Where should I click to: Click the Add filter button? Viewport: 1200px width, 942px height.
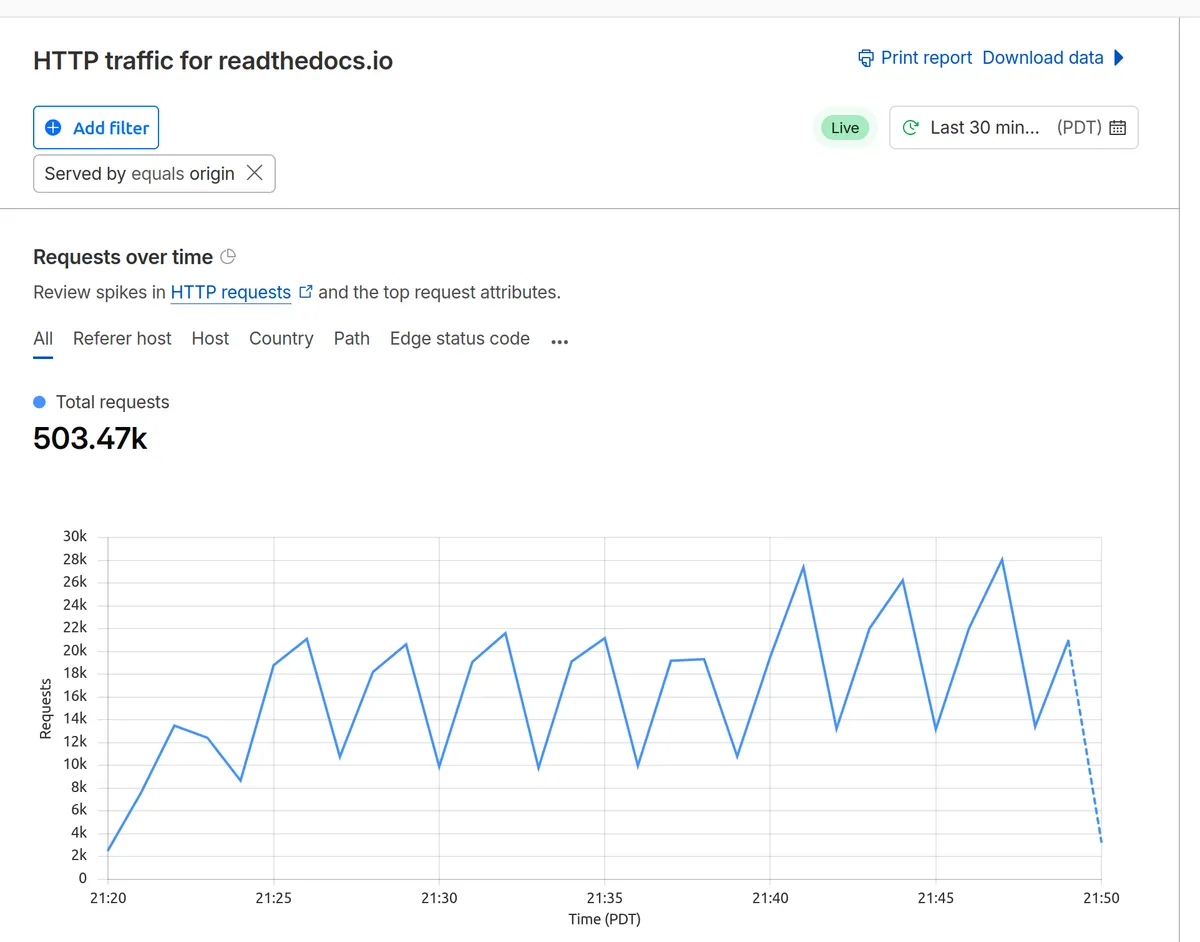[x=96, y=128]
